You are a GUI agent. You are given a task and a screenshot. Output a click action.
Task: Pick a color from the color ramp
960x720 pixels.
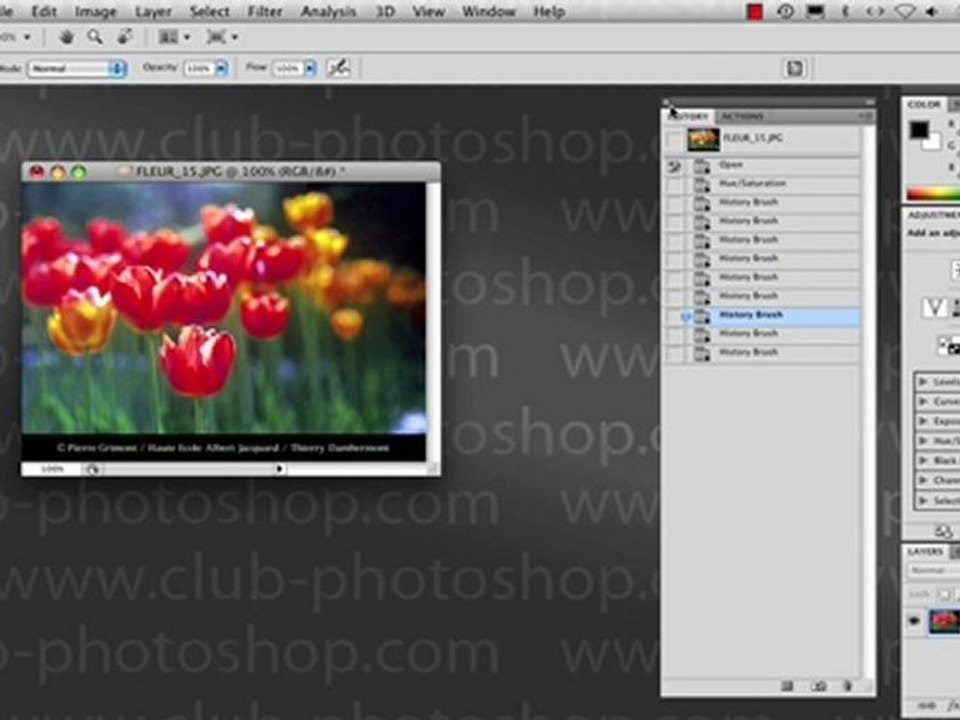933,193
